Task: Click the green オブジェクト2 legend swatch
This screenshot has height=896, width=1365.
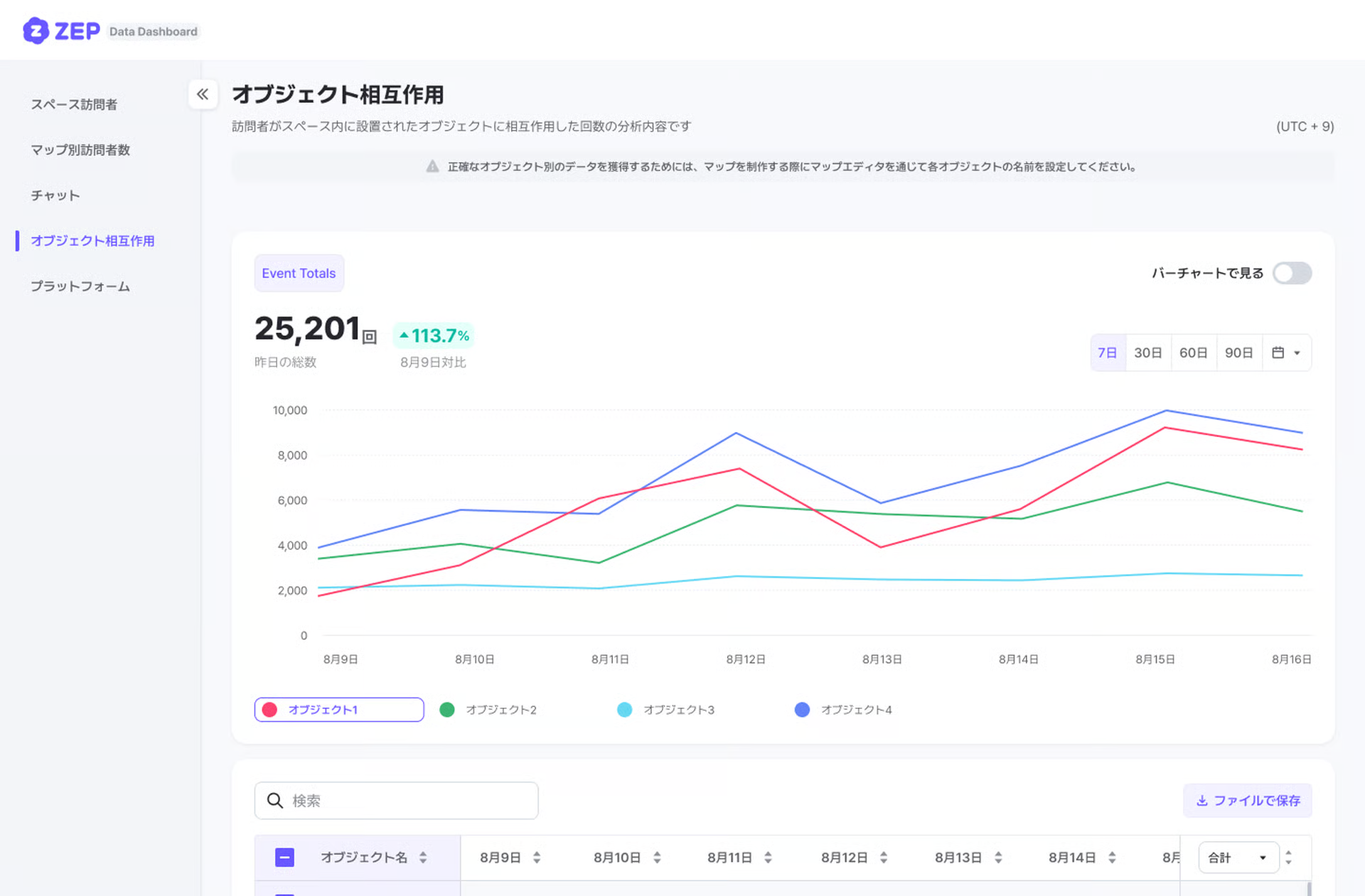Action: [447, 710]
